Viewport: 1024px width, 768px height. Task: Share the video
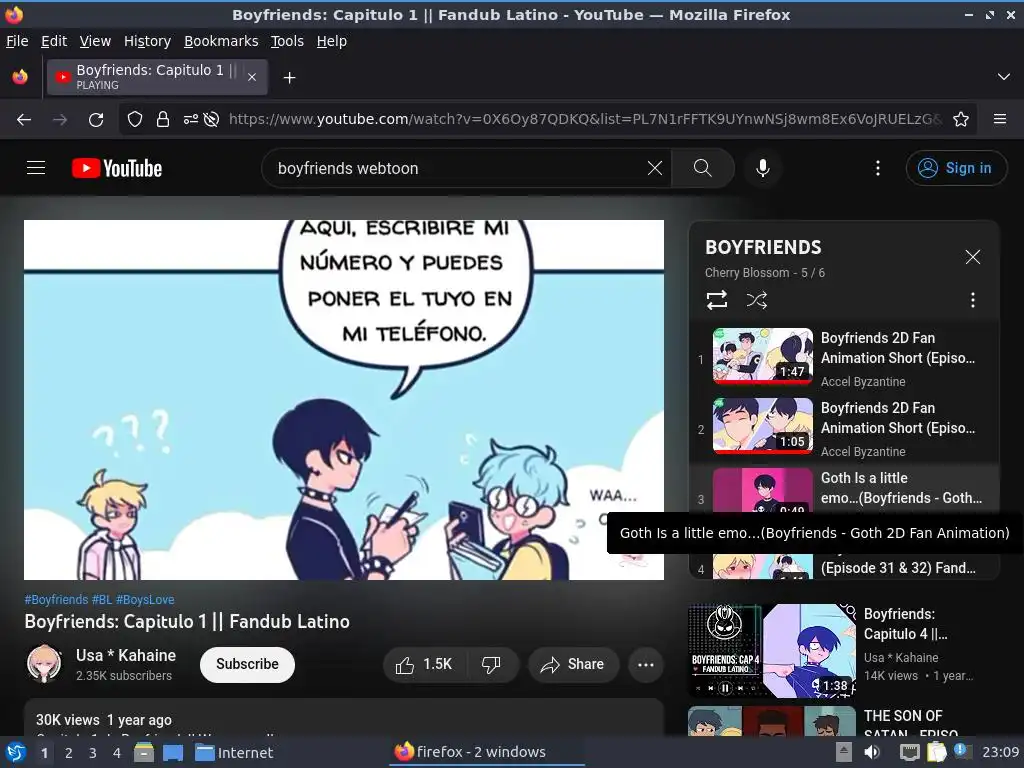click(x=572, y=665)
